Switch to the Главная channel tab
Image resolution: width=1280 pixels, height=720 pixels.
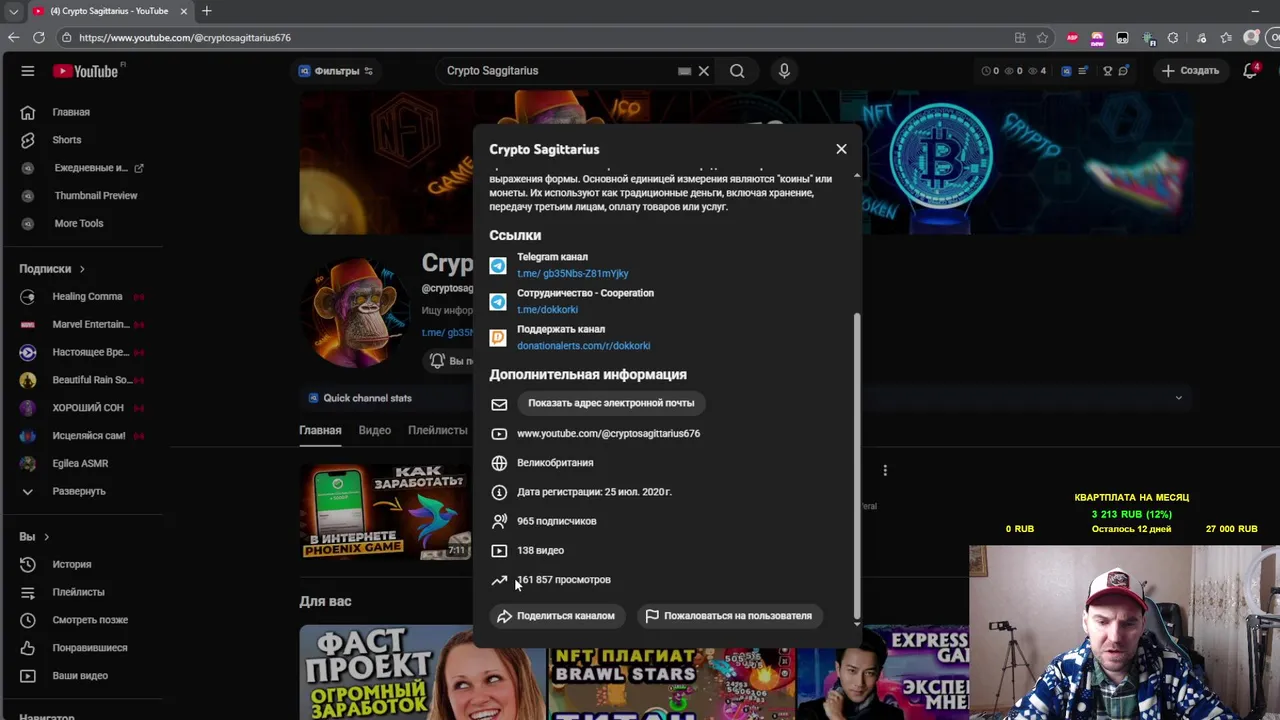point(320,430)
